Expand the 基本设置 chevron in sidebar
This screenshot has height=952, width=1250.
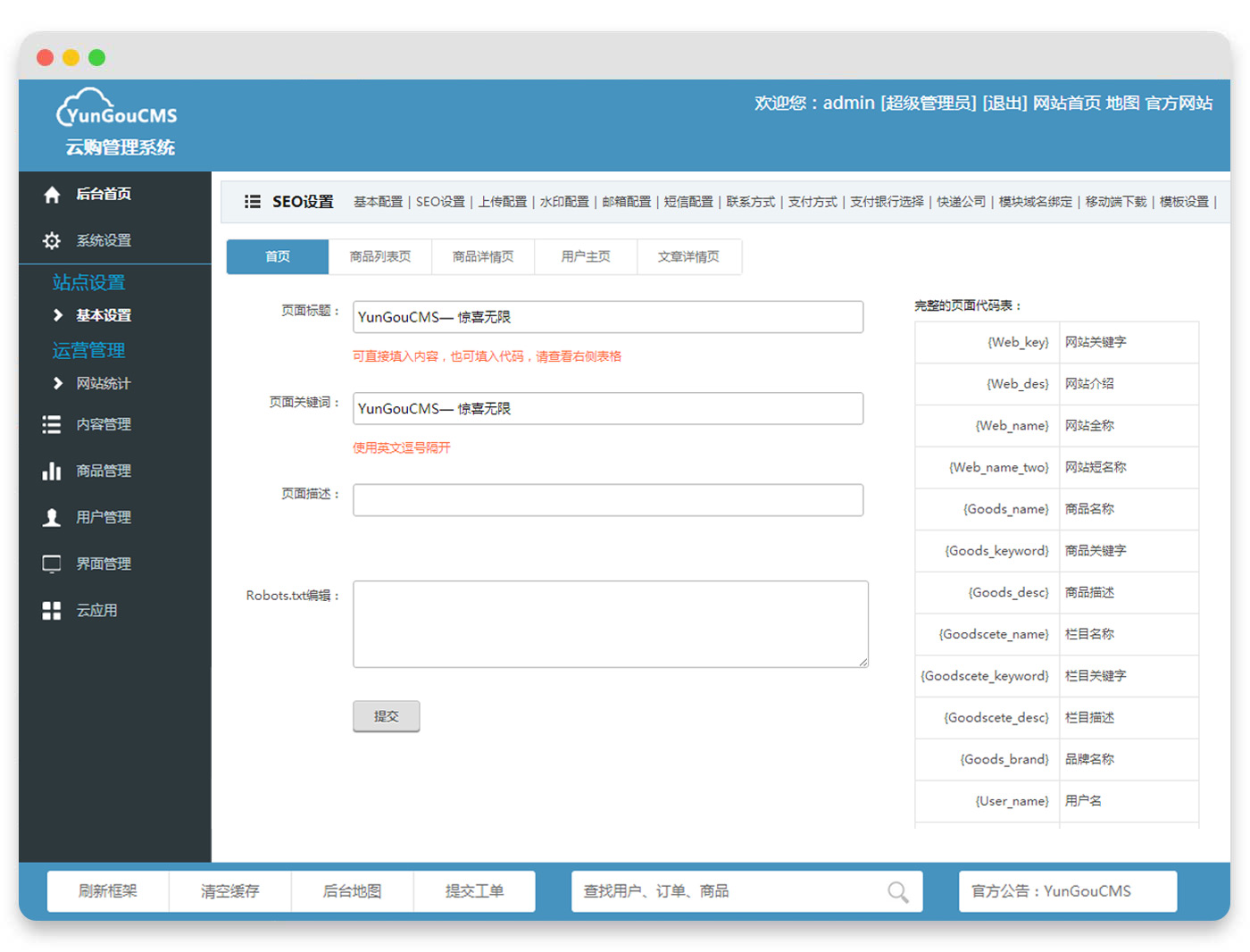(58, 315)
